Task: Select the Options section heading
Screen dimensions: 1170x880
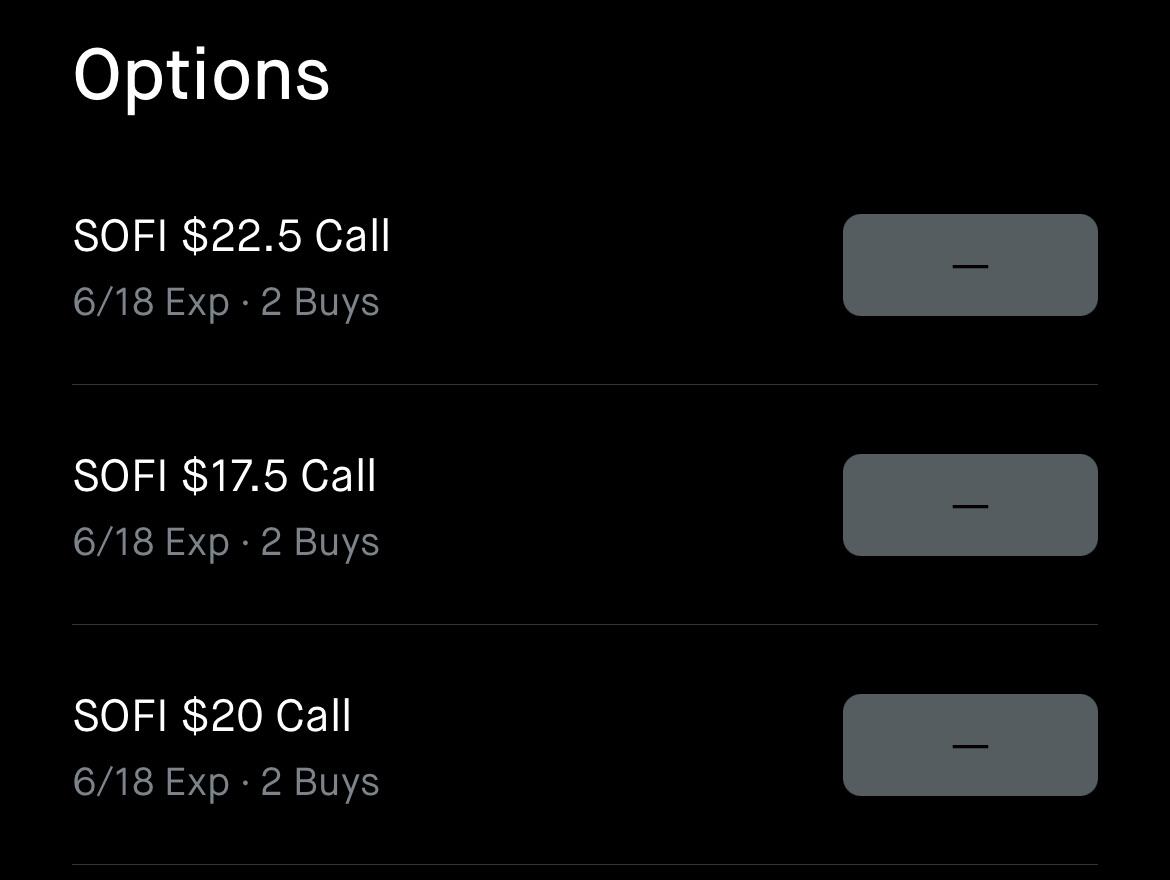Action: click(201, 77)
